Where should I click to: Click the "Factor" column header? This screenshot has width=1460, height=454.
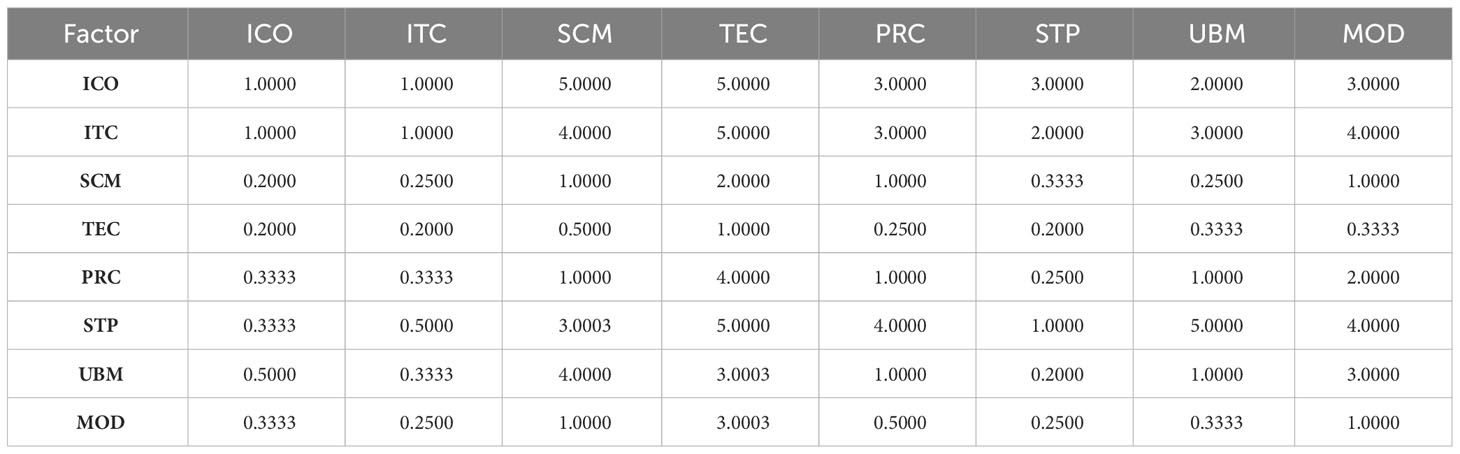coord(101,34)
